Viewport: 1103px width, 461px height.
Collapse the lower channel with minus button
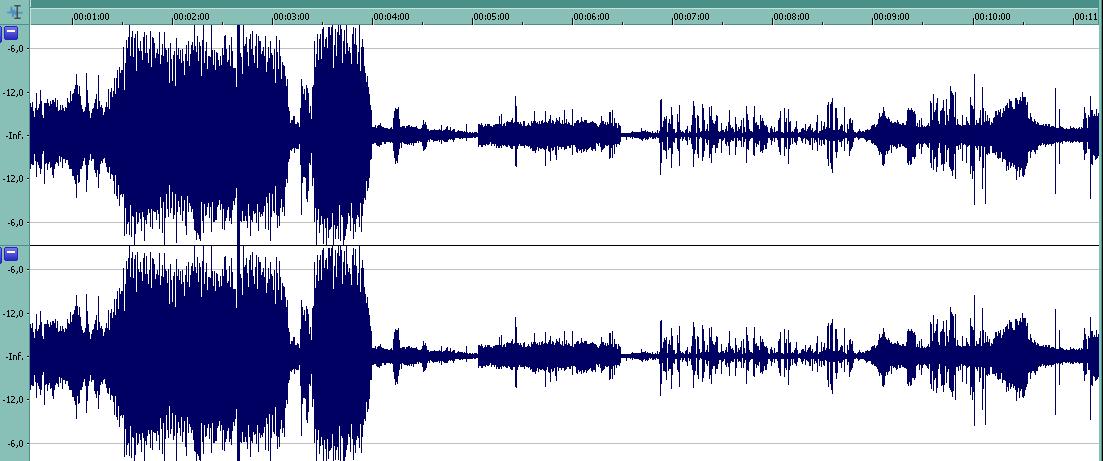tap(11, 254)
